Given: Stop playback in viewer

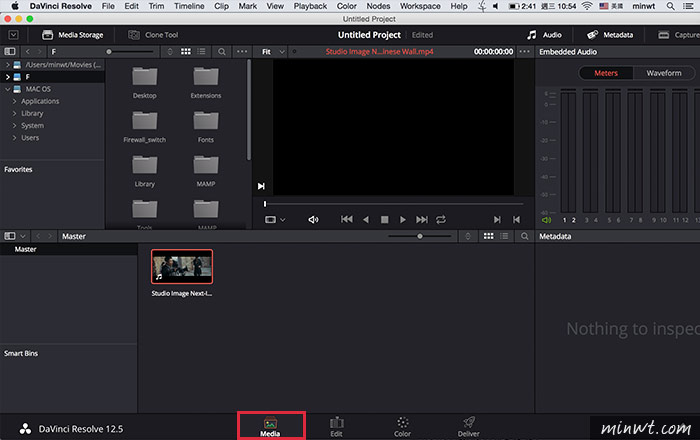Looking at the screenshot, I should [x=384, y=220].
